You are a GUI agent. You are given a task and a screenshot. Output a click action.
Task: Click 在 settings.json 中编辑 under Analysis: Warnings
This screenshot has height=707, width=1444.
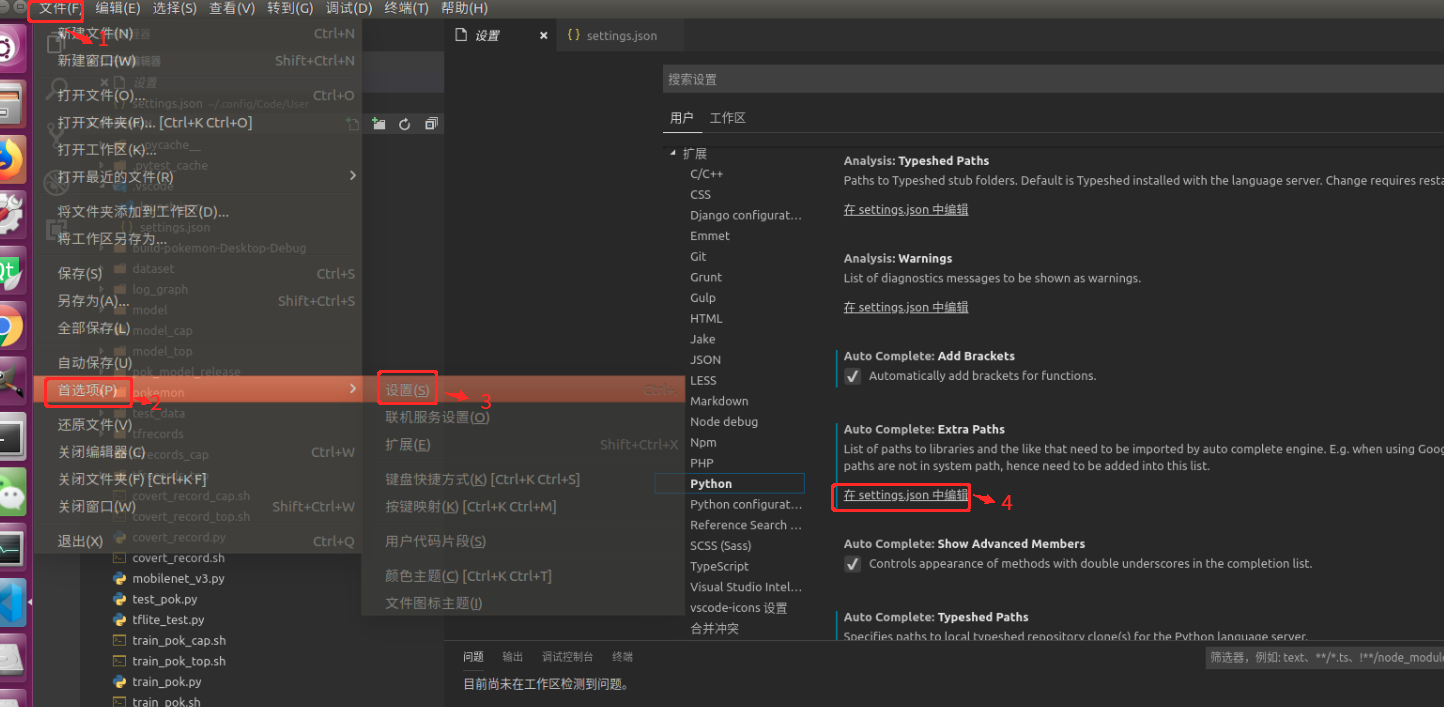tap(905, 307)
